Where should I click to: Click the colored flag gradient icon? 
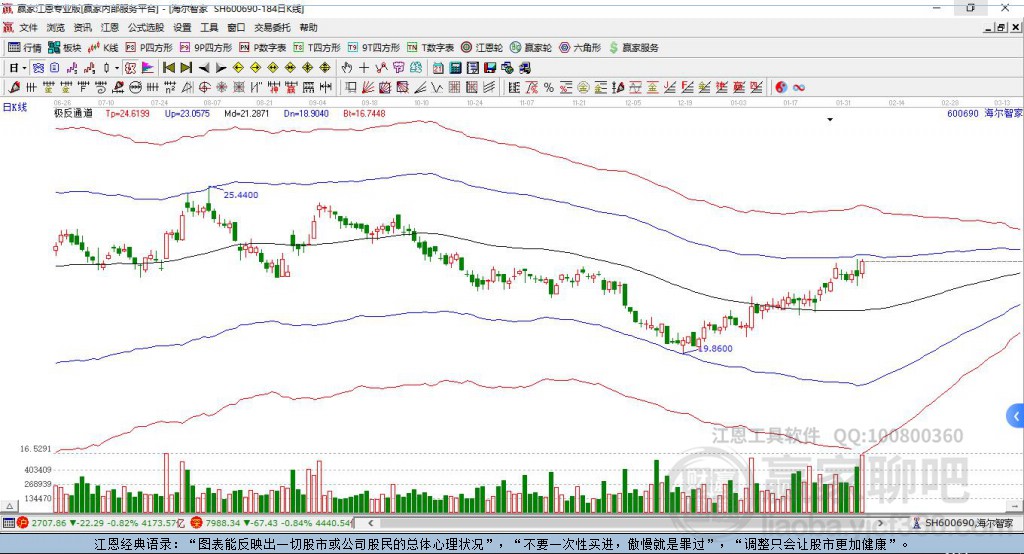[x=148, y=68]
